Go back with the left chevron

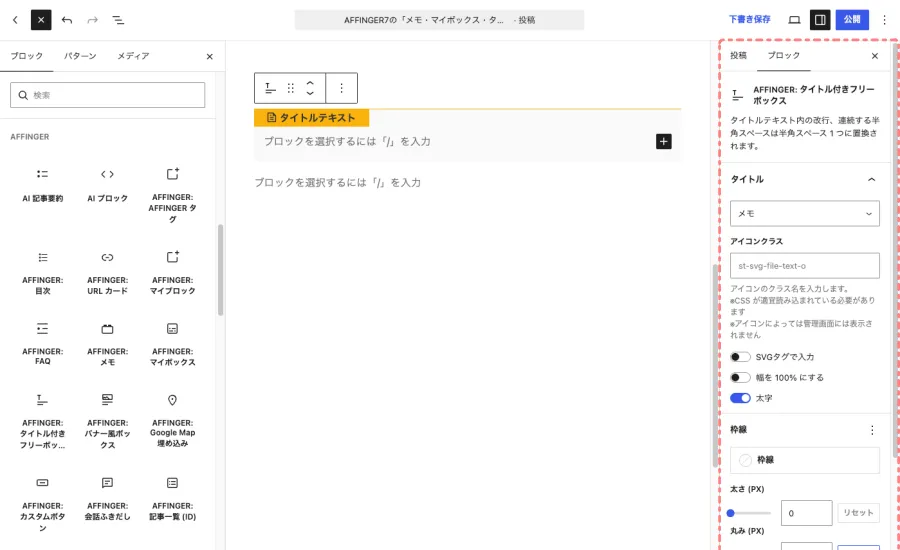(15, 20)
